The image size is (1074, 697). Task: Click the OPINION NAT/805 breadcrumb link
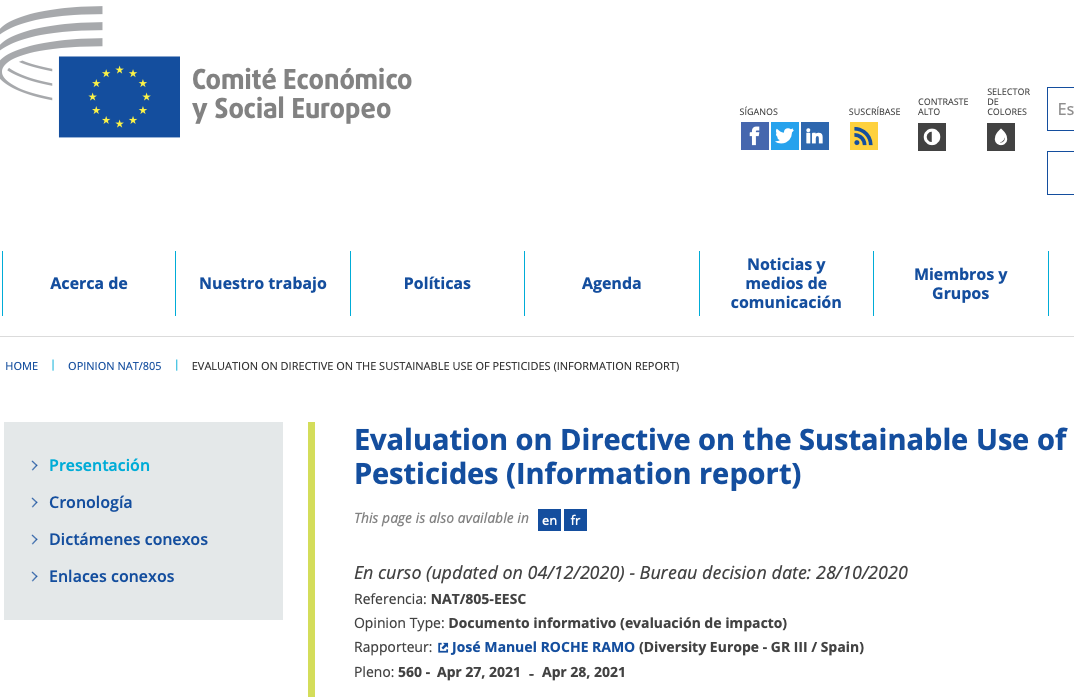tap(114, 366)
